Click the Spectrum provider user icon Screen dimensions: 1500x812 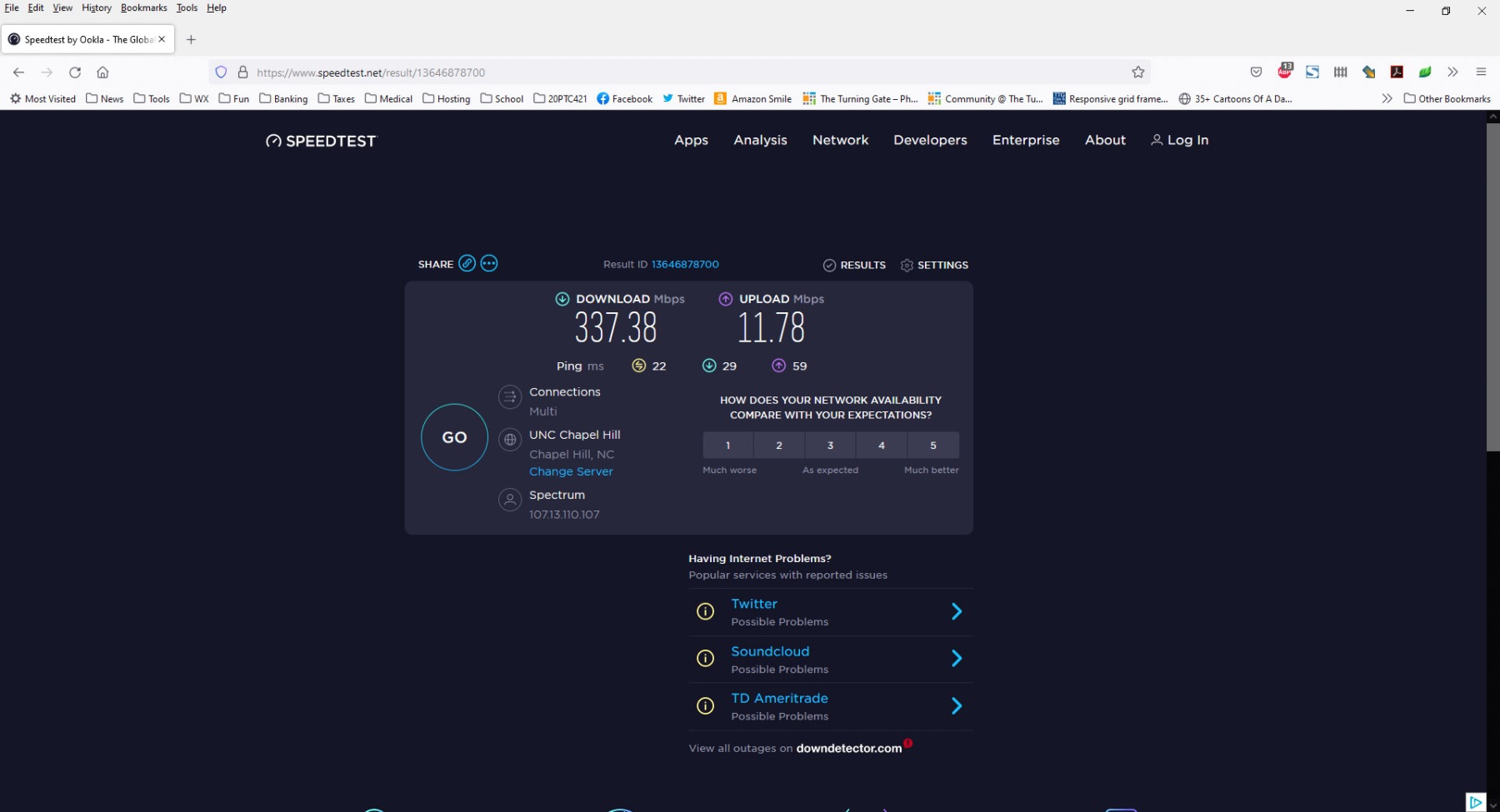tap(510, 500)
